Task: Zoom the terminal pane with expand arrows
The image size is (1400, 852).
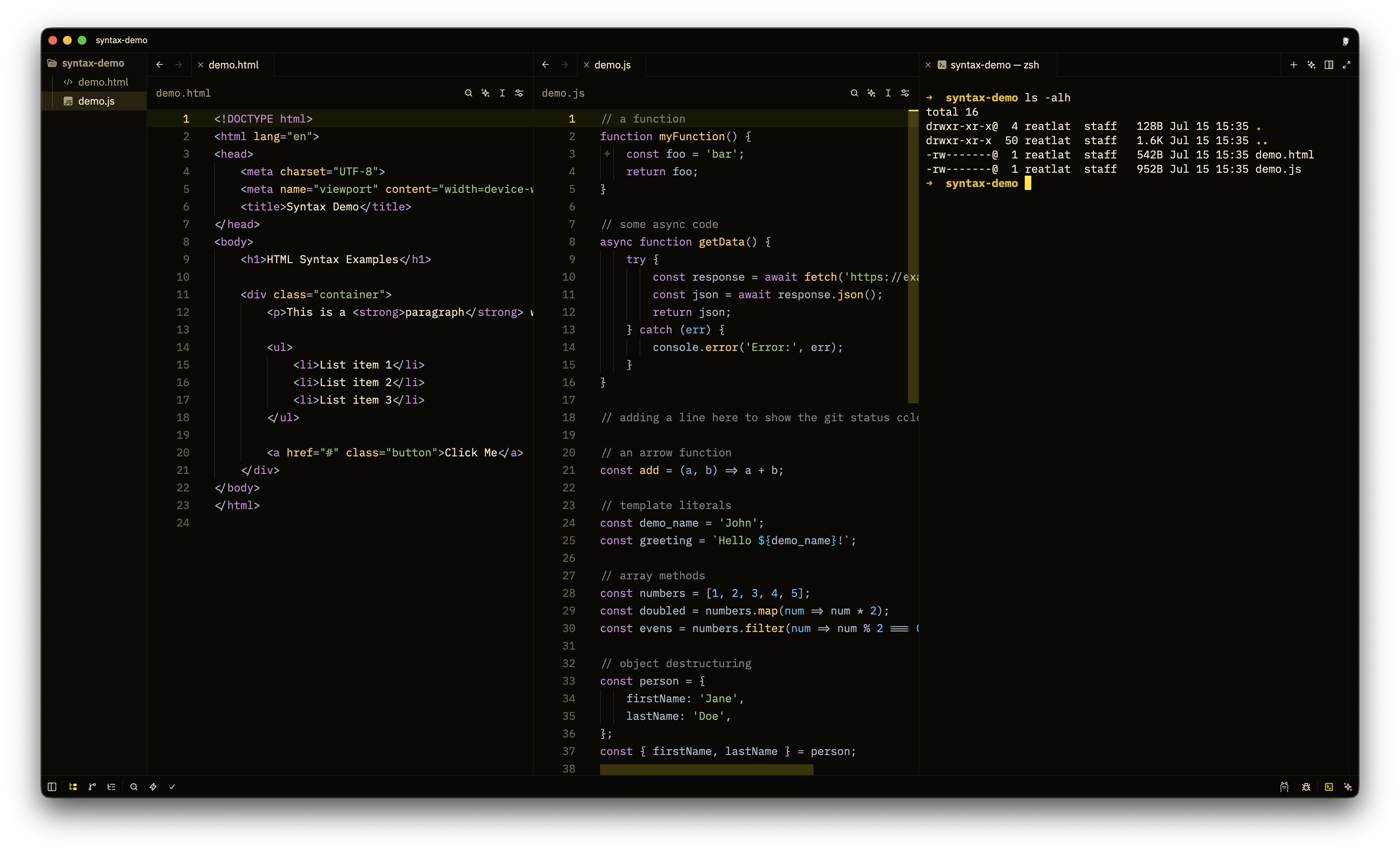Action: click(x=1346, y=65)
